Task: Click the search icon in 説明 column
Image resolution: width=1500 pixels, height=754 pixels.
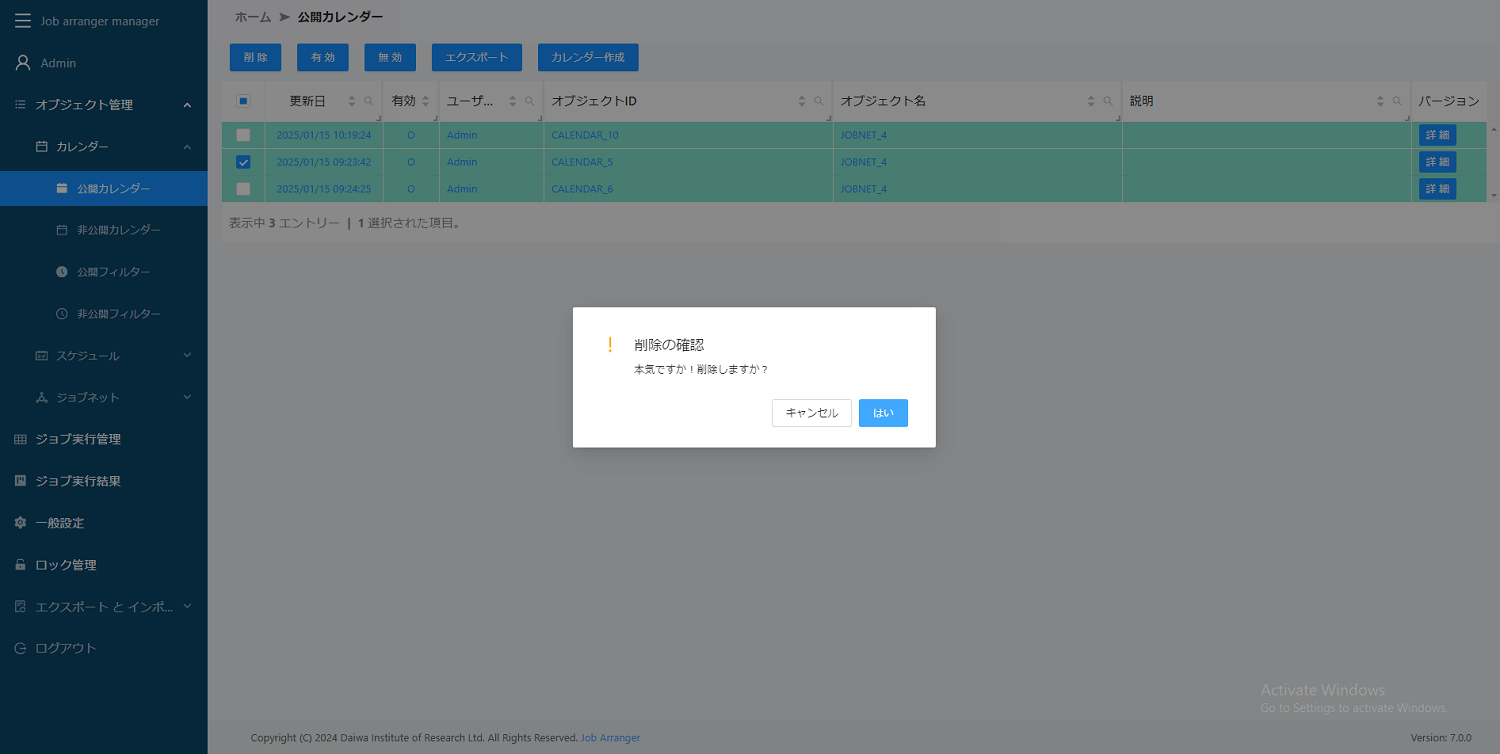Action: tap(1397, 100)
